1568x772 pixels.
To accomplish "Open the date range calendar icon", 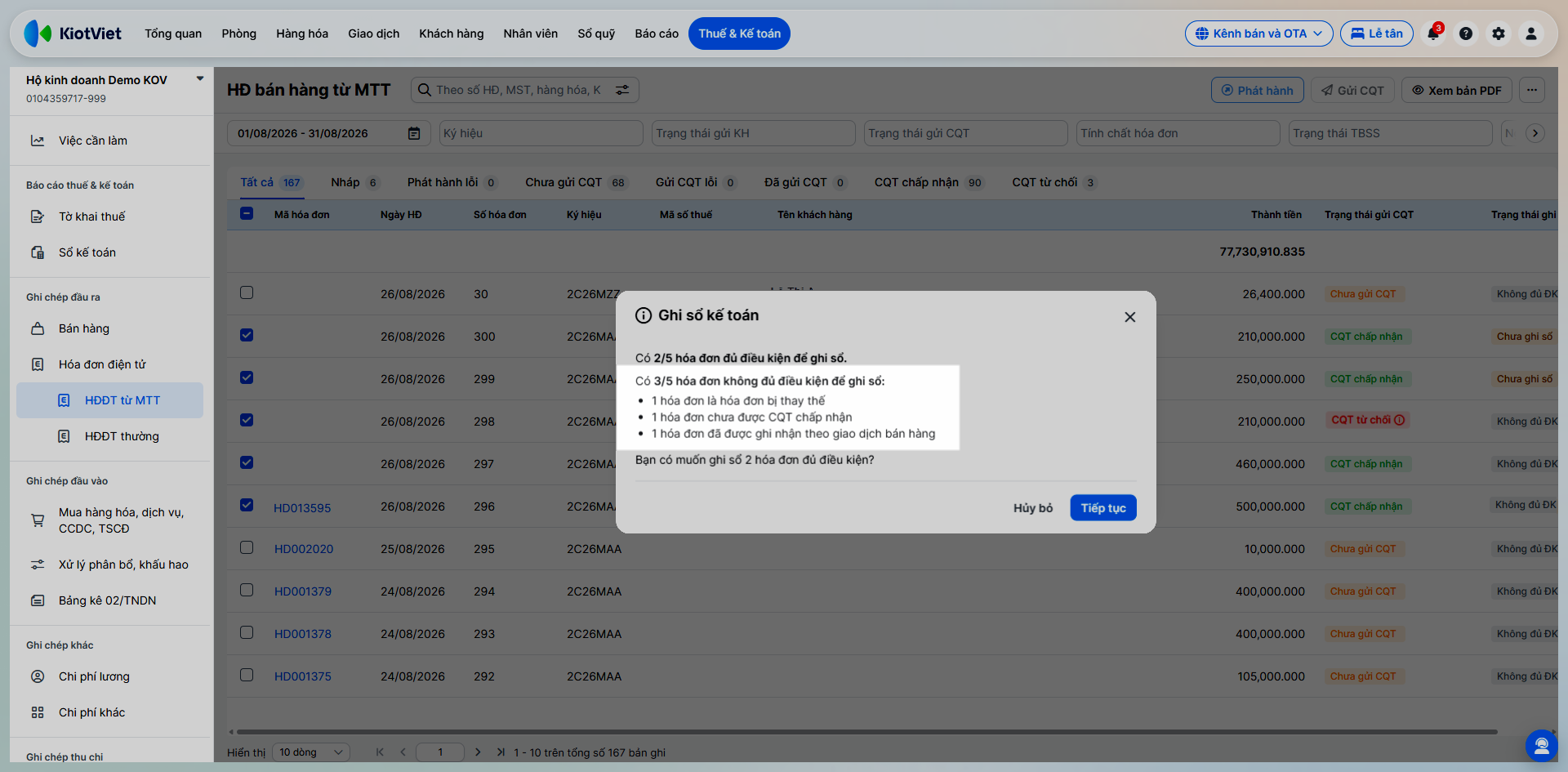I will click(x=414, y=133).
